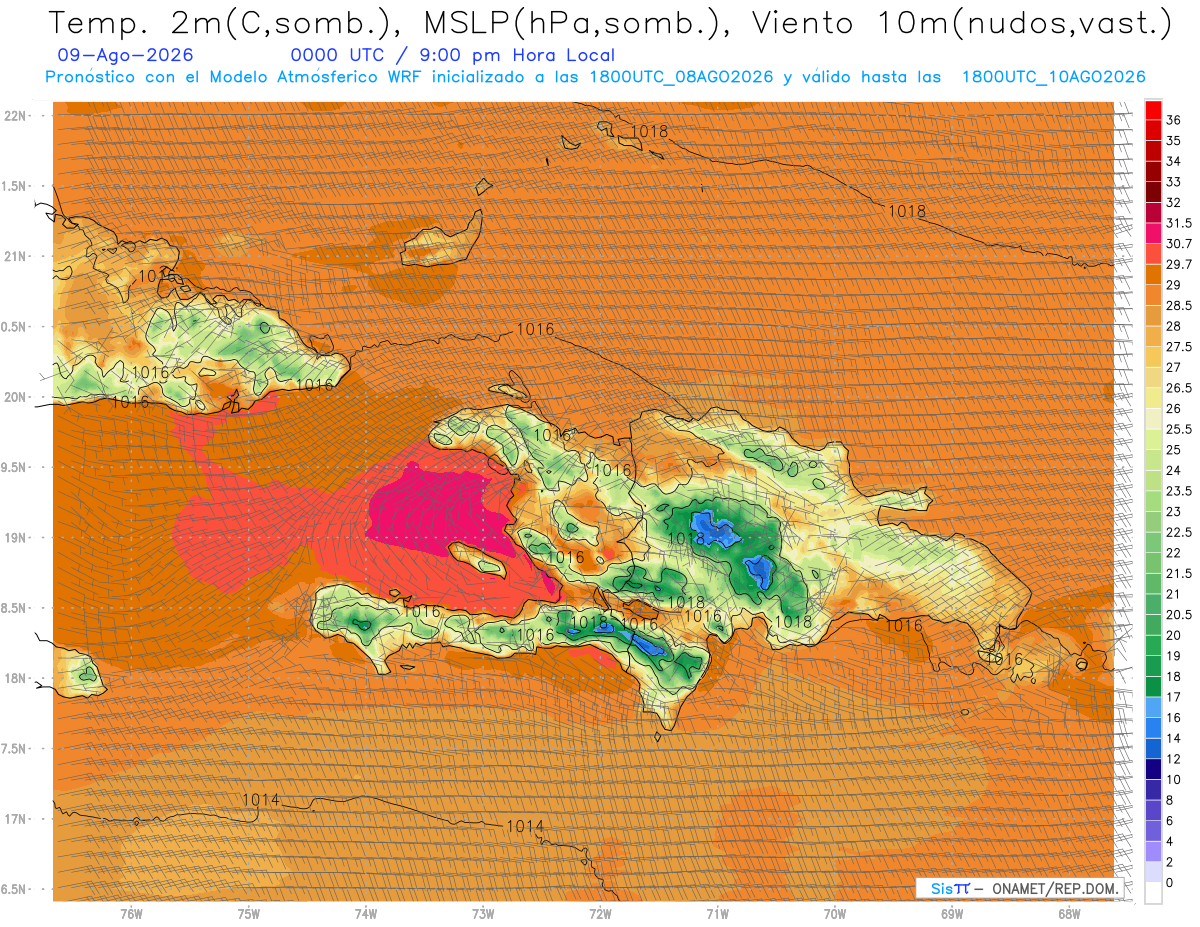Select the yellow legend swatch between 27 and 26.5
The image size is (1200, 927).
pos(1153,378)
